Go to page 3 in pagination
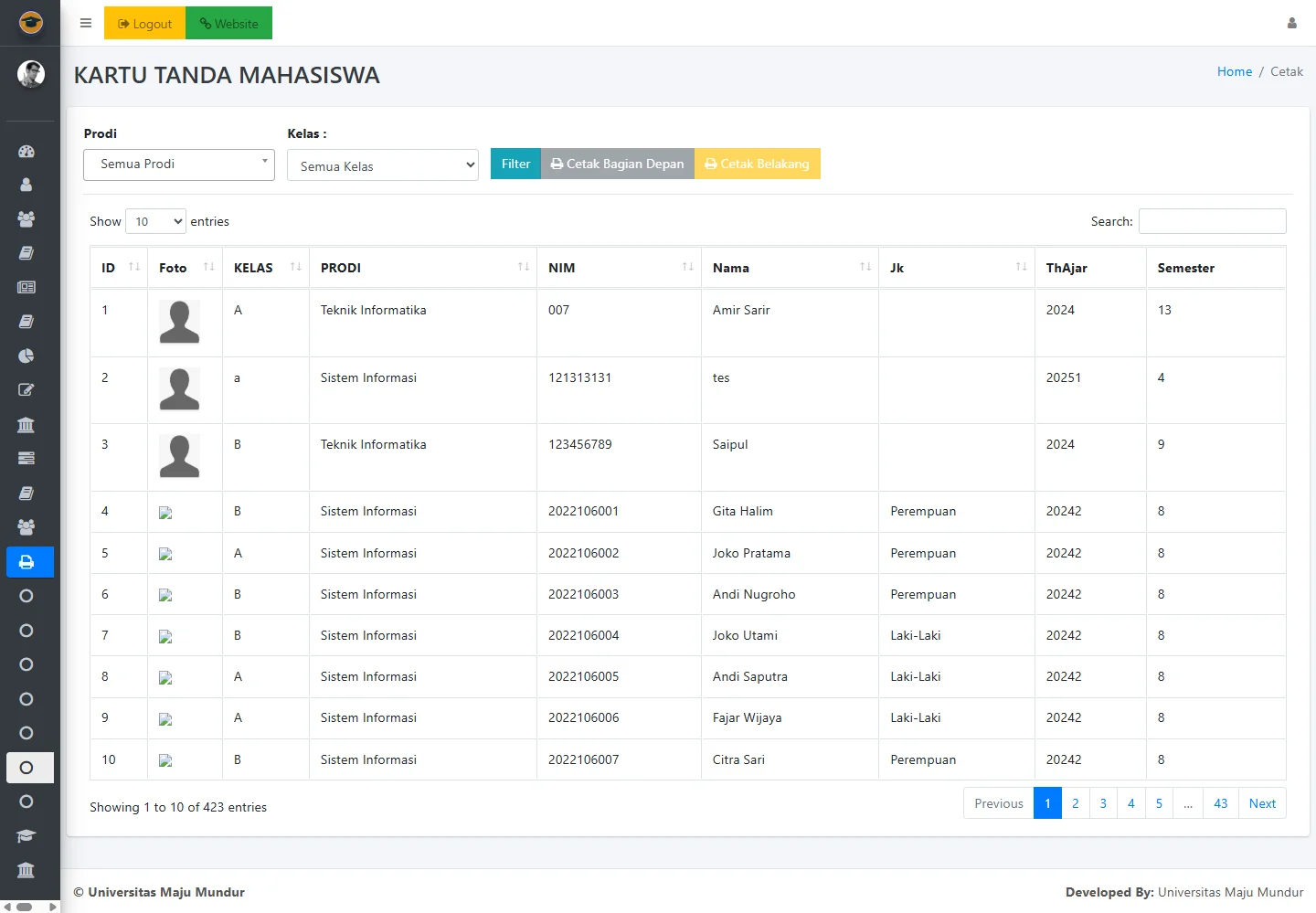Image resolution: width=1316 pixels, height=913 pixels. tap(1103, 803)
